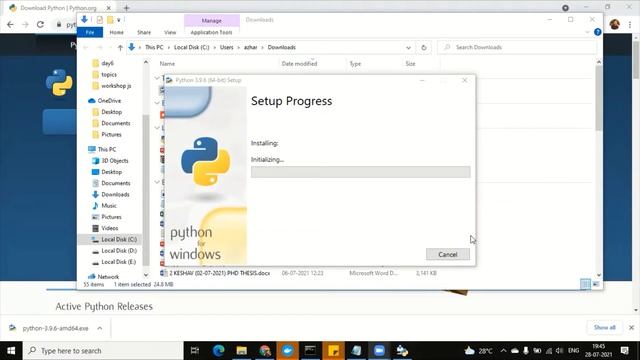Show hidden system tray icons chevron

[503, 351]
